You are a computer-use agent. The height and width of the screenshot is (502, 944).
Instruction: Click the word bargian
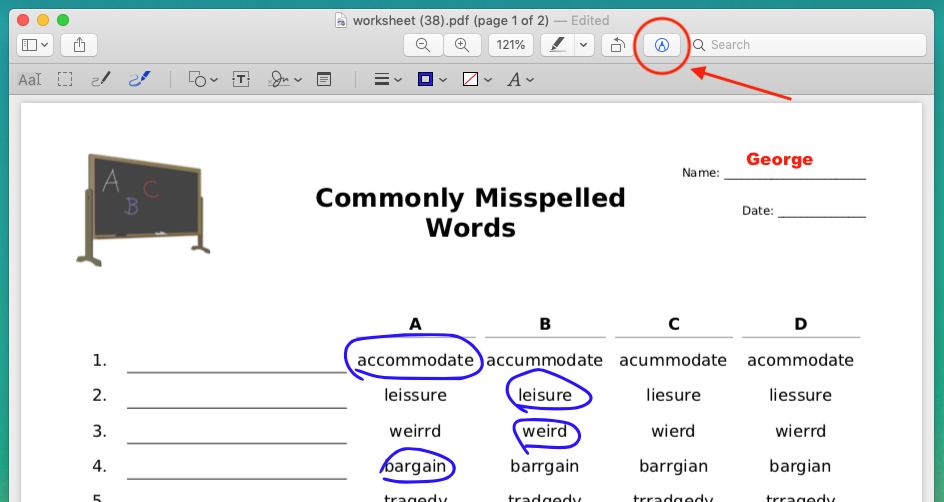(x=800, y=466)
